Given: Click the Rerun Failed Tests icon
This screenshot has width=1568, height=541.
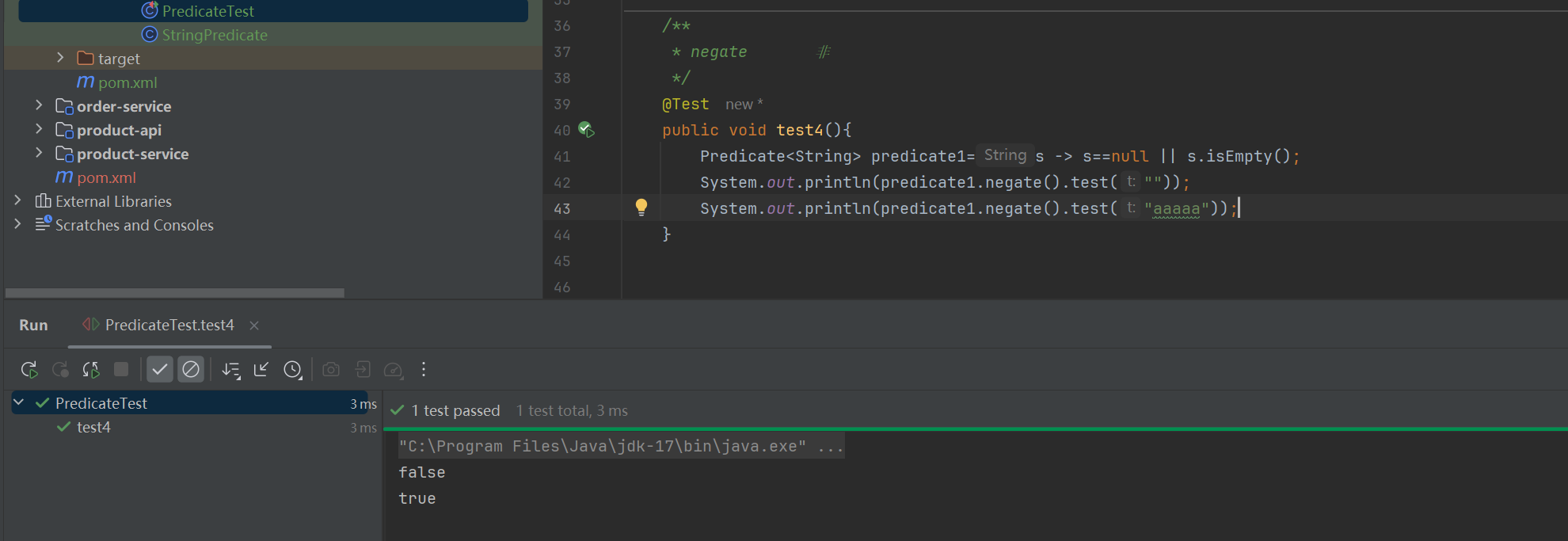Looking at the screenshot, I should tap(60, 369).
